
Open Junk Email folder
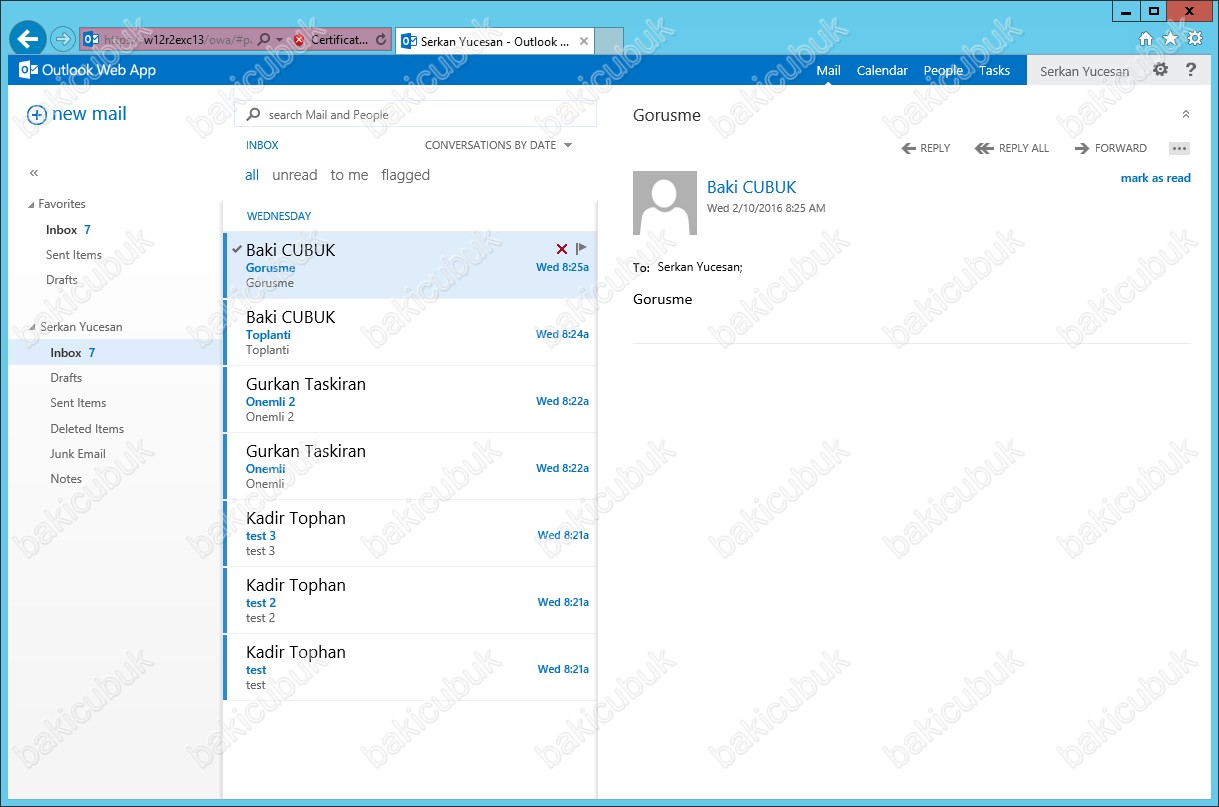click(78, 454)
